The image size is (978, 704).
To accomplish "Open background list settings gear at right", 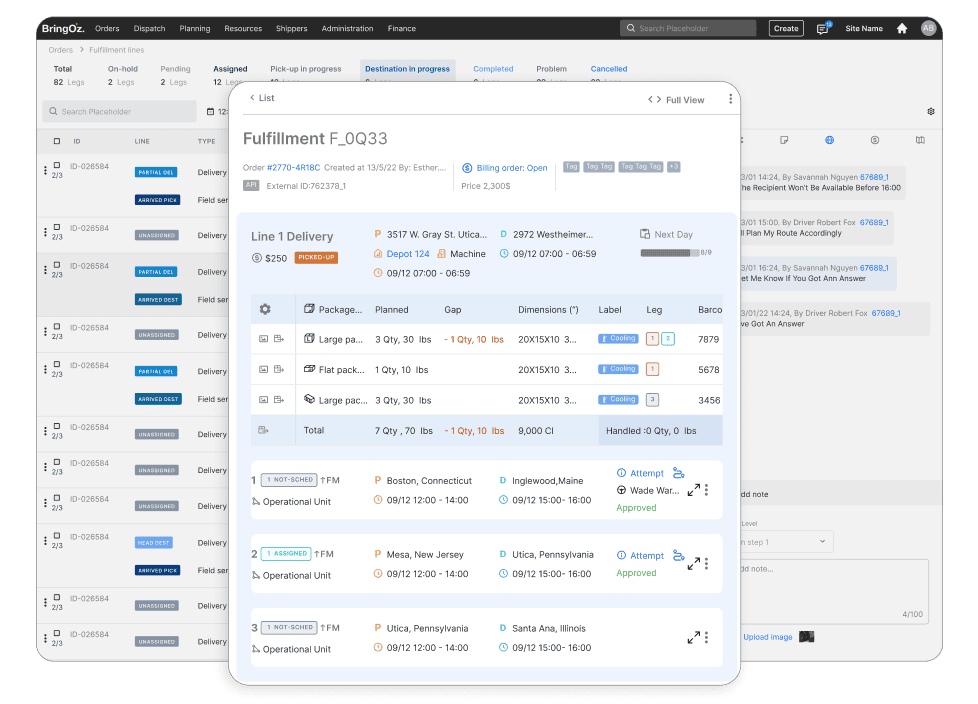I will (x=931, y=112).
